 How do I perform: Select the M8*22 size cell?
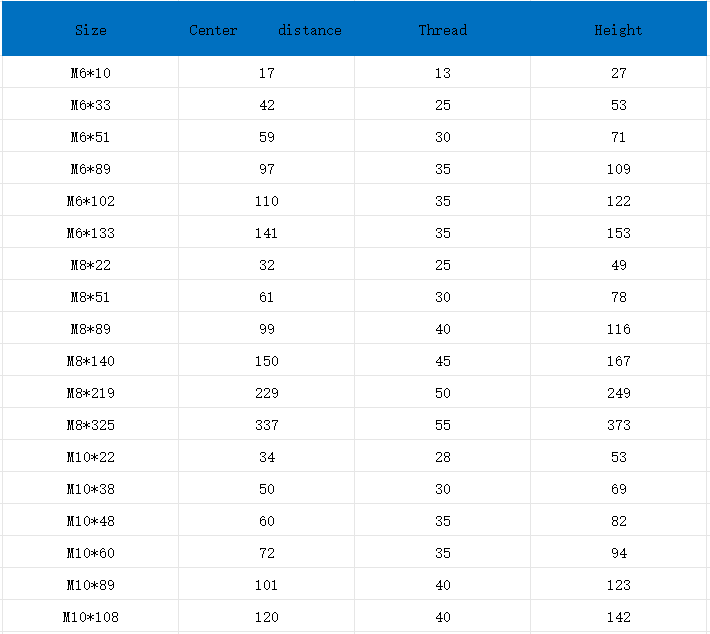(91, 265)
